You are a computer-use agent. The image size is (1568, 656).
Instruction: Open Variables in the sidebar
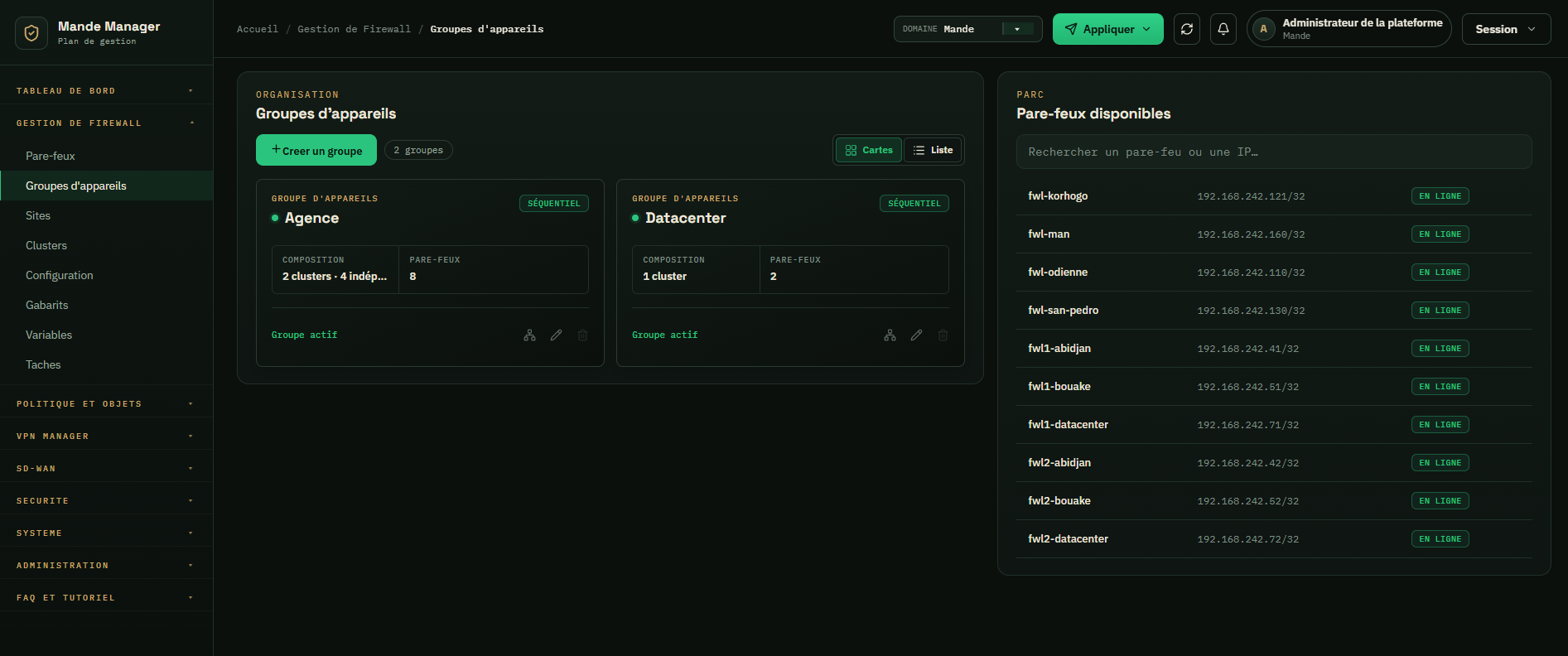tap(106, 335)
